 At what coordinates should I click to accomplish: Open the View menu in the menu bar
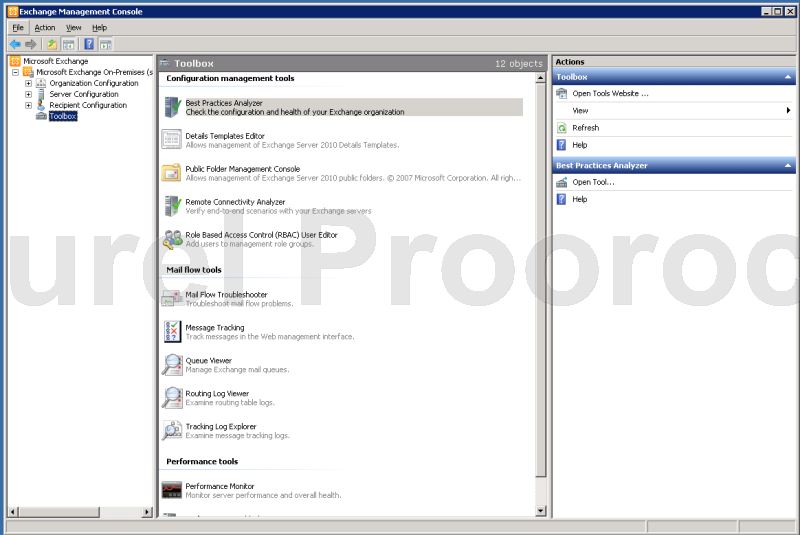click(x=73, y=28)
